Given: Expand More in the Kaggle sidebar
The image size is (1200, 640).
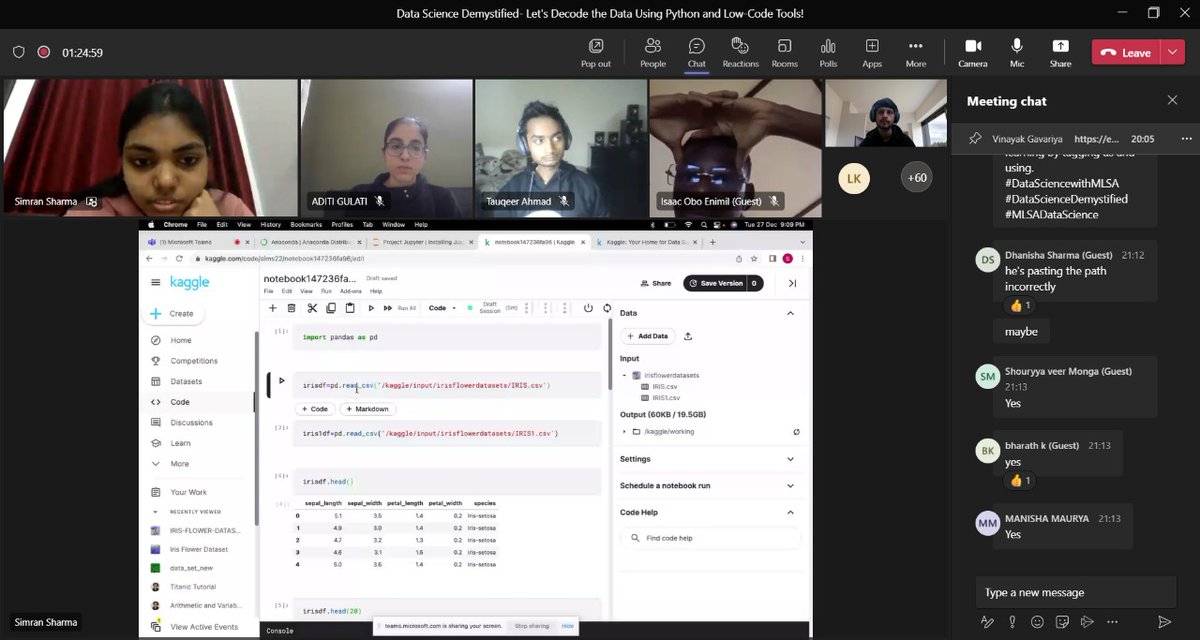Looking at the screenshot, I should pos(179,464).
